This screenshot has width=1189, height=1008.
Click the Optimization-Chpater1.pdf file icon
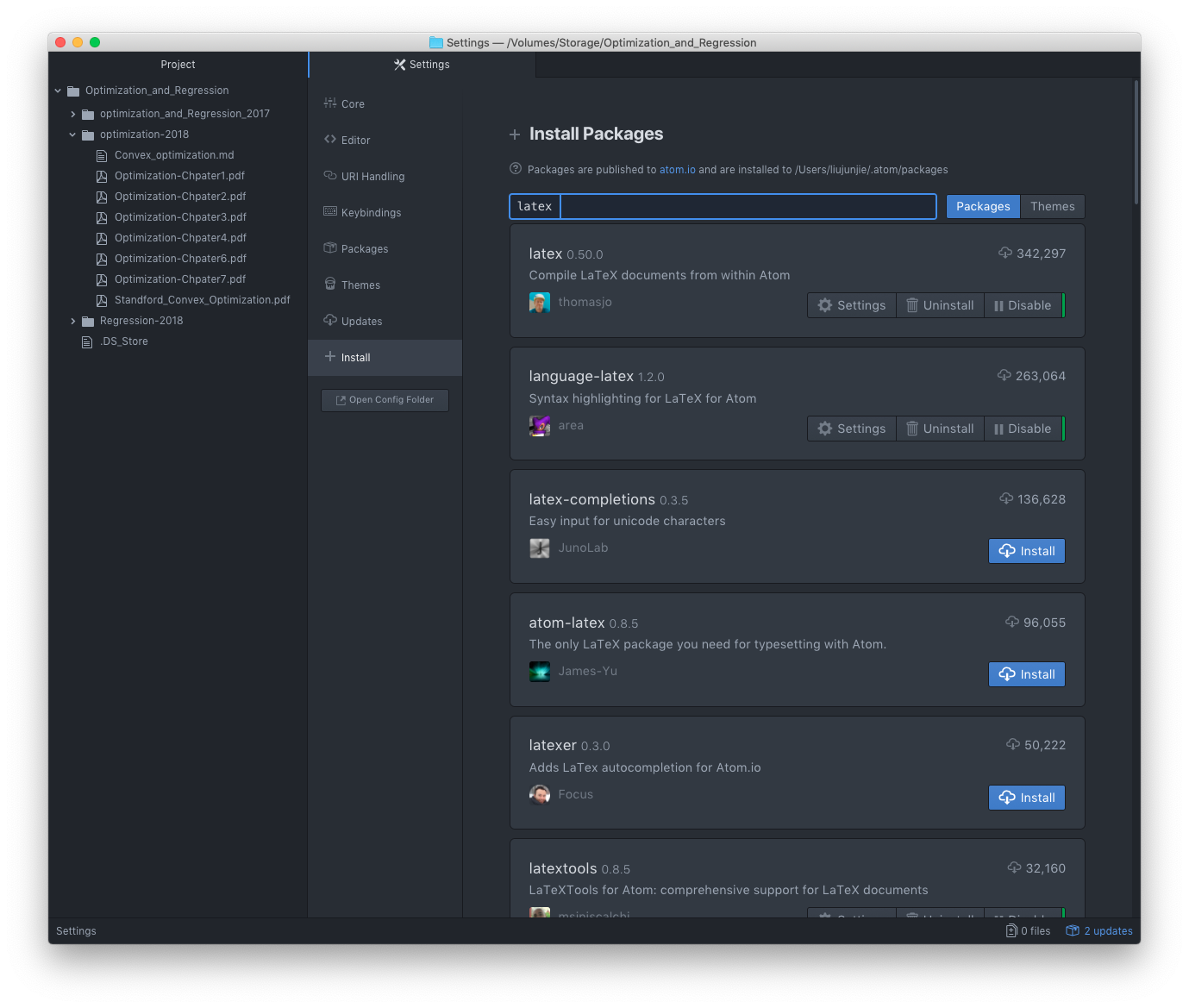(102, 176)
